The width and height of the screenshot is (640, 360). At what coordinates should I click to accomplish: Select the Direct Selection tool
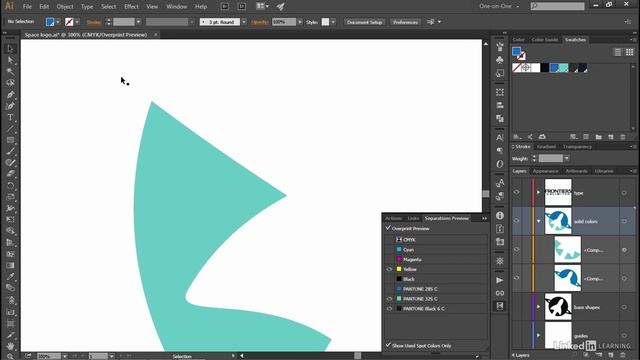click(x=11, y=60)
